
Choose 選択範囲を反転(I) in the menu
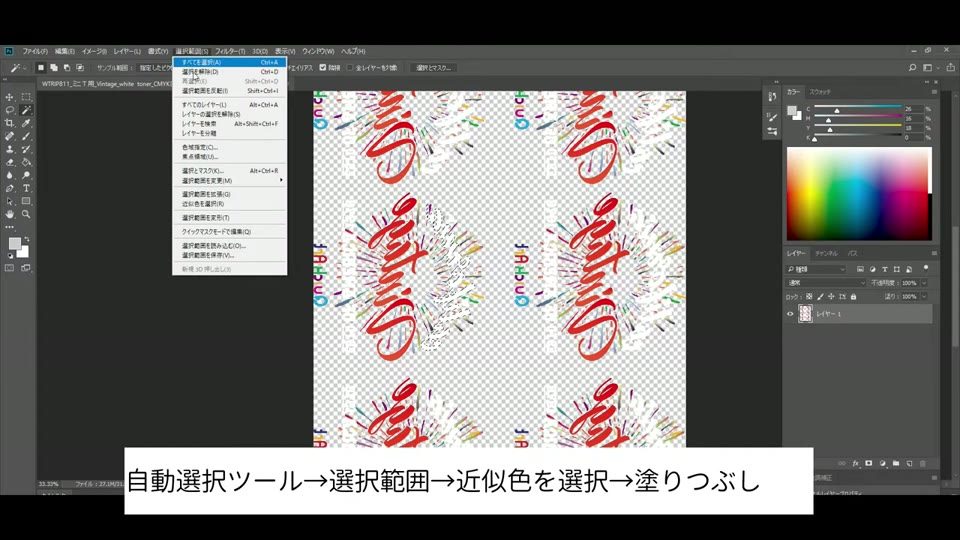tap(230, 91)
